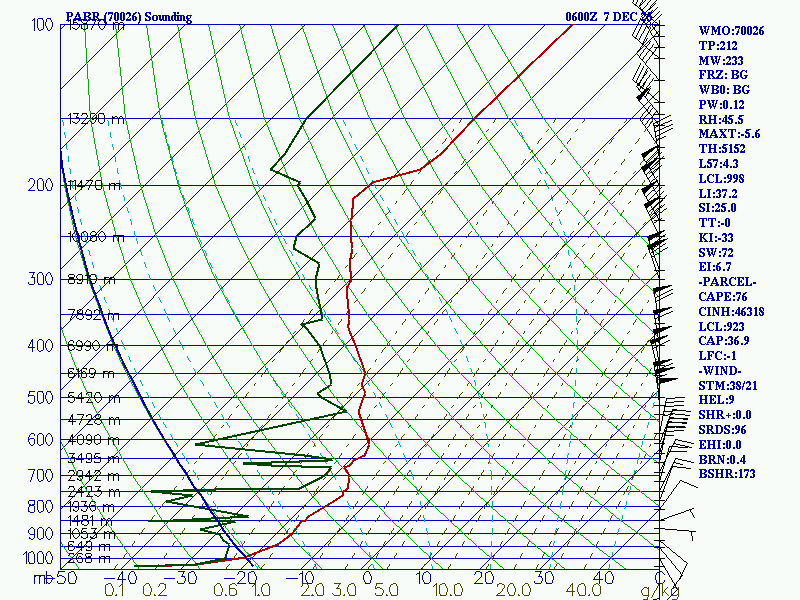Click the WB0: BG entry
This screenshot has width=800, height=600.
coord(724,90)
